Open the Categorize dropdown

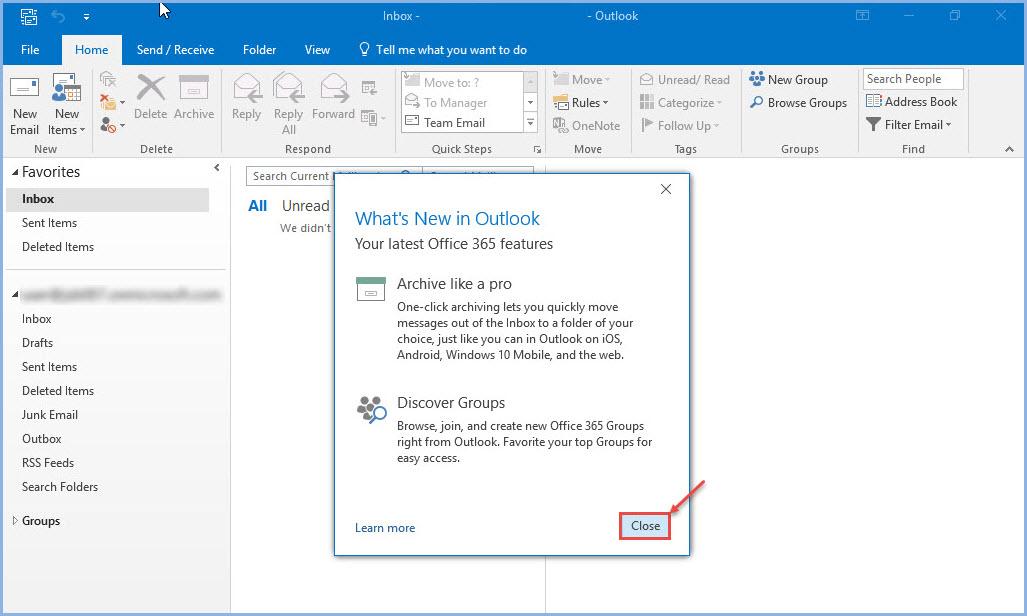(681, 102)
